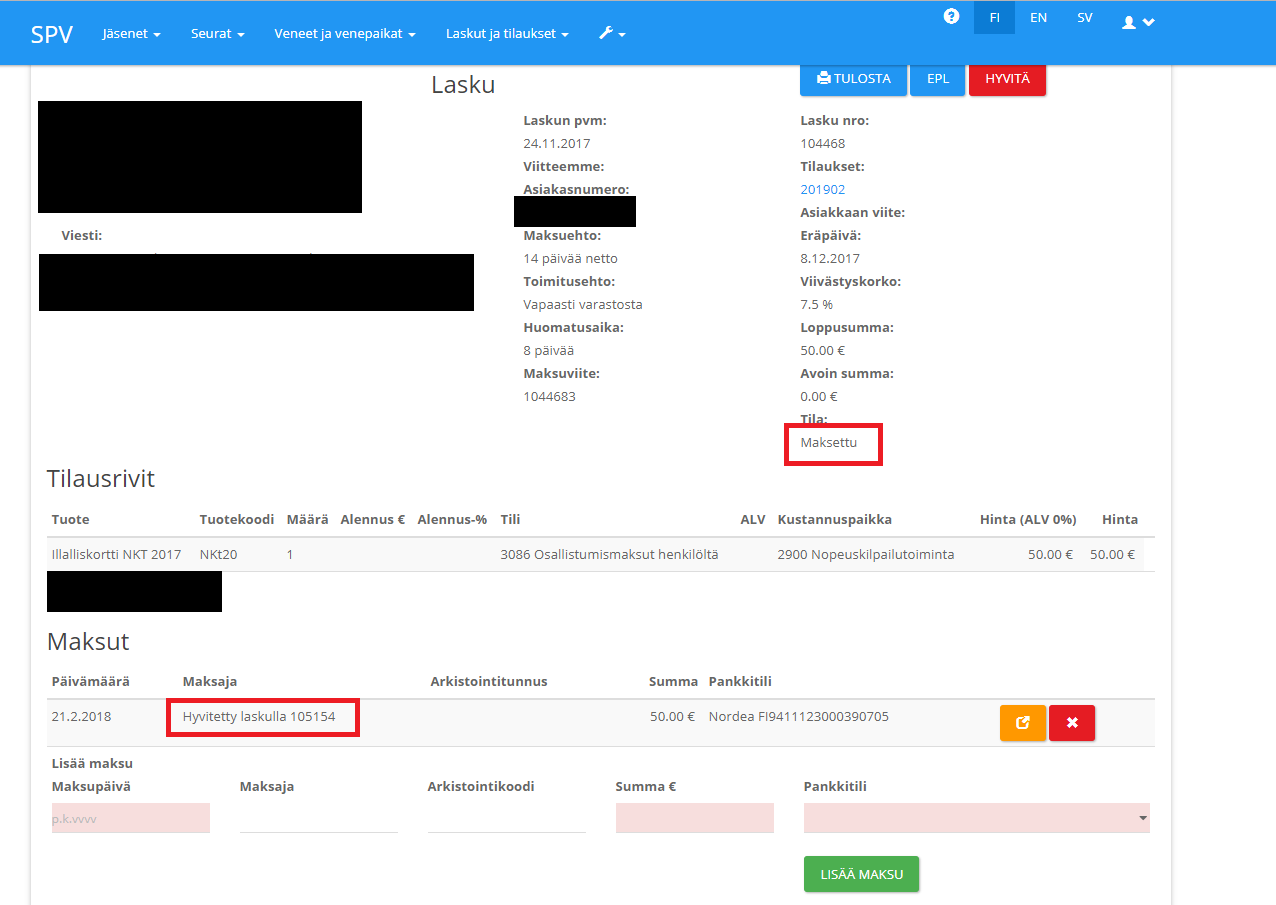
Task: Click payment date 21.2.2018
Action: (x=81, y=716)
